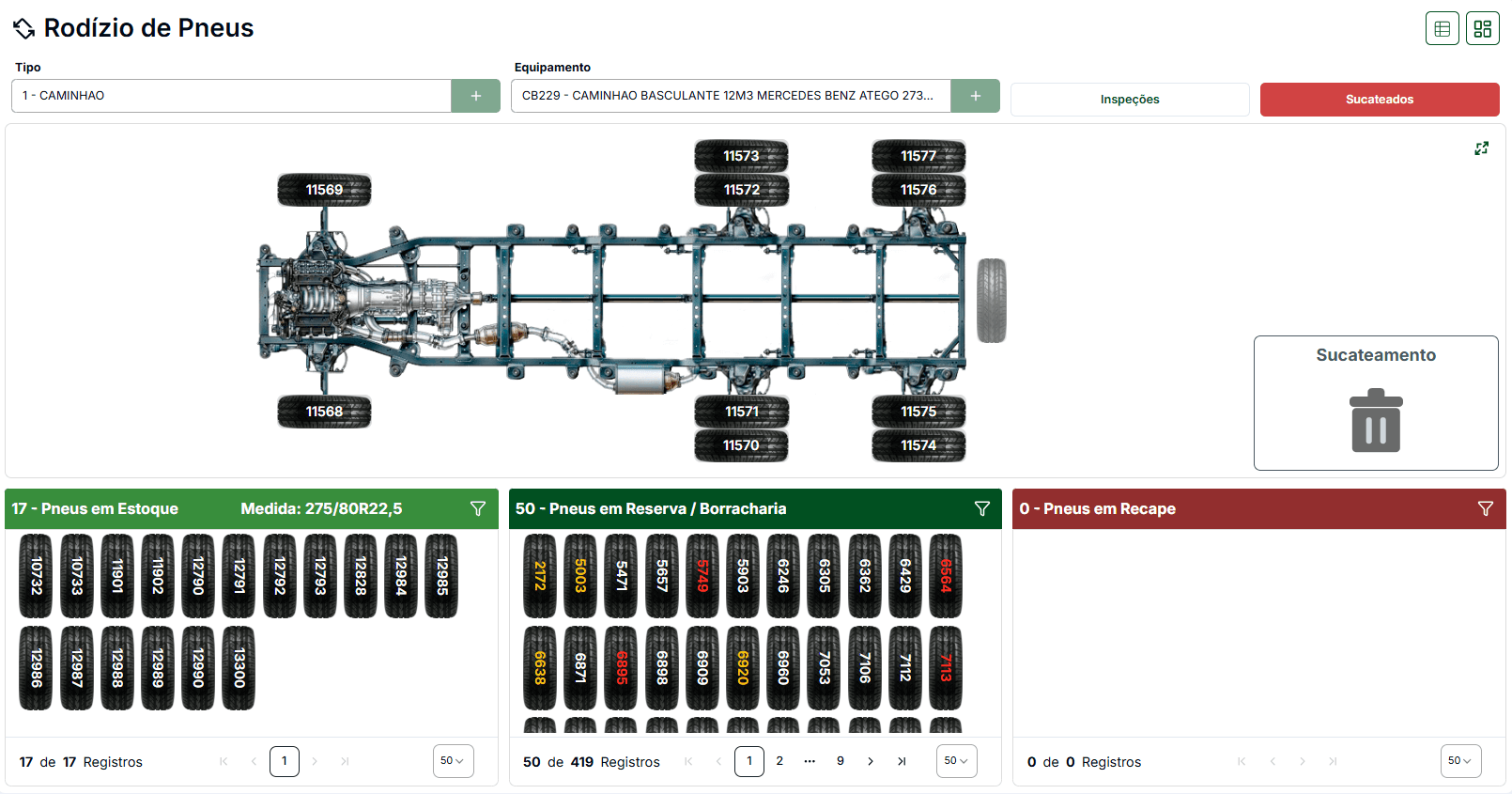Select mounted tire 11577
The width and height of the screenshot is (1512, 794).
(918, 156)
